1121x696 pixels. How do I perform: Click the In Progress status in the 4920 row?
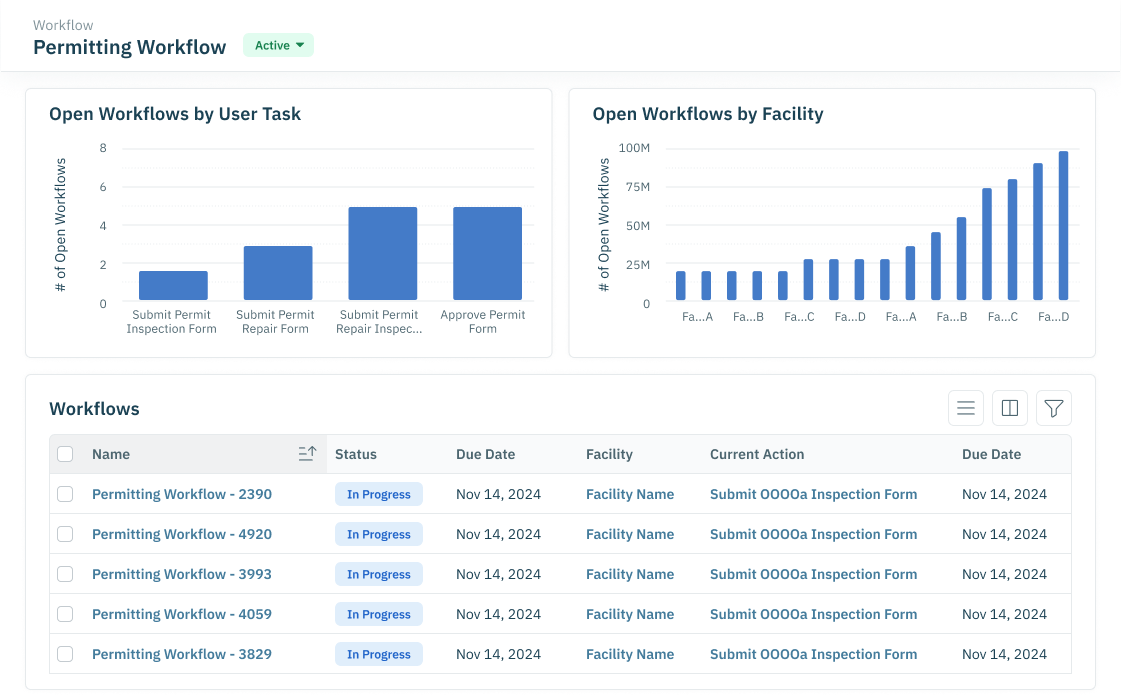(379, 534)
